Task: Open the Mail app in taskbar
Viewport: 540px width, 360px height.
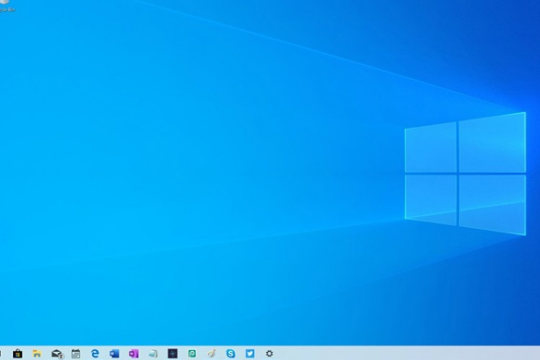Action: pyautogui.click(x=57, y=353)
